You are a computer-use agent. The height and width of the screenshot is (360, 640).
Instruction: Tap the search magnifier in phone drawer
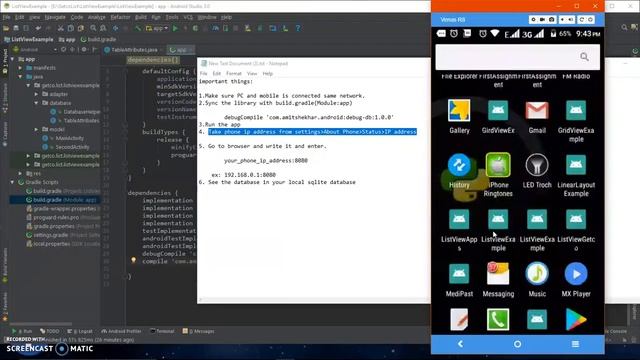[x=584, y=57]
